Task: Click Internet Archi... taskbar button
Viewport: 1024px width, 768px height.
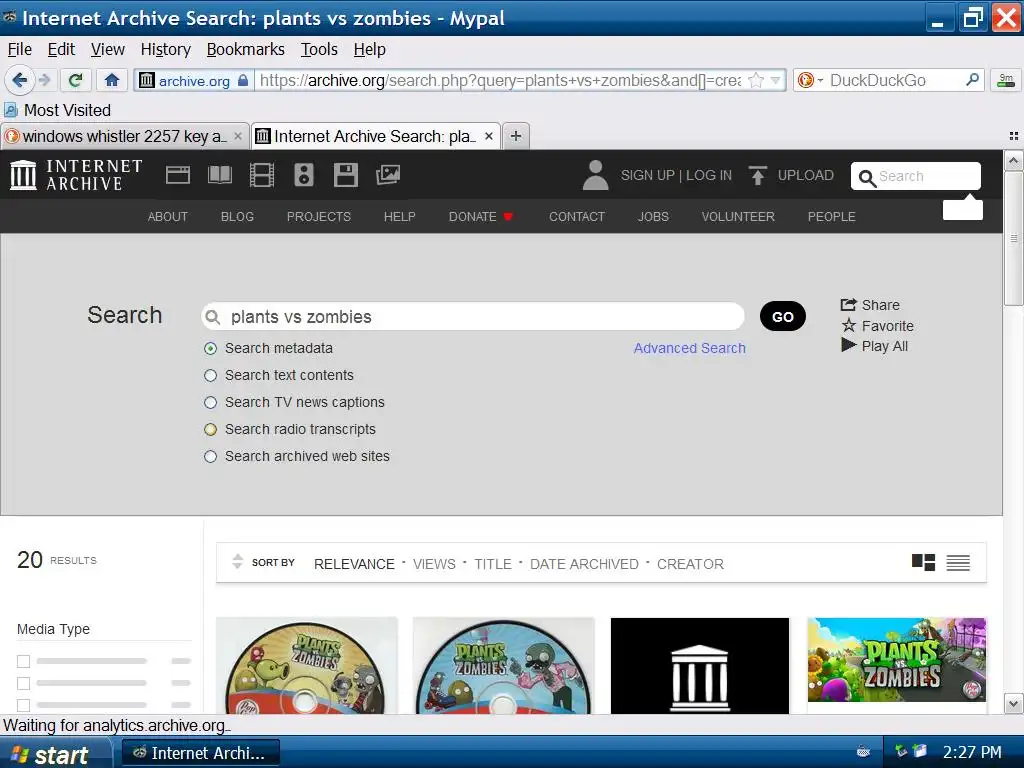Action: point(200,753)
